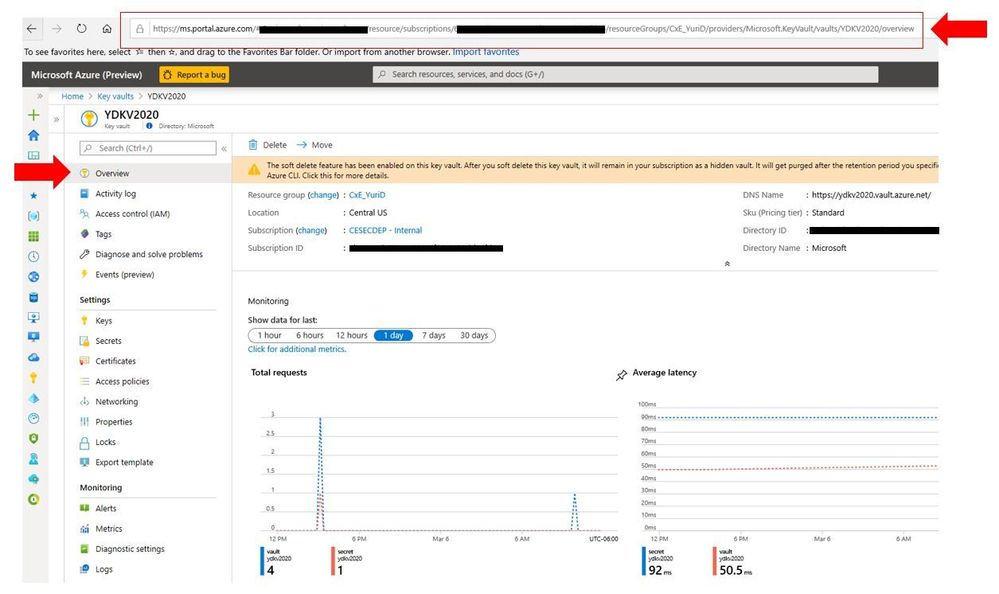Viewport: 999px width, 594px height.
Task: Open the green grid All resources icon
Action: click(34, 236)
